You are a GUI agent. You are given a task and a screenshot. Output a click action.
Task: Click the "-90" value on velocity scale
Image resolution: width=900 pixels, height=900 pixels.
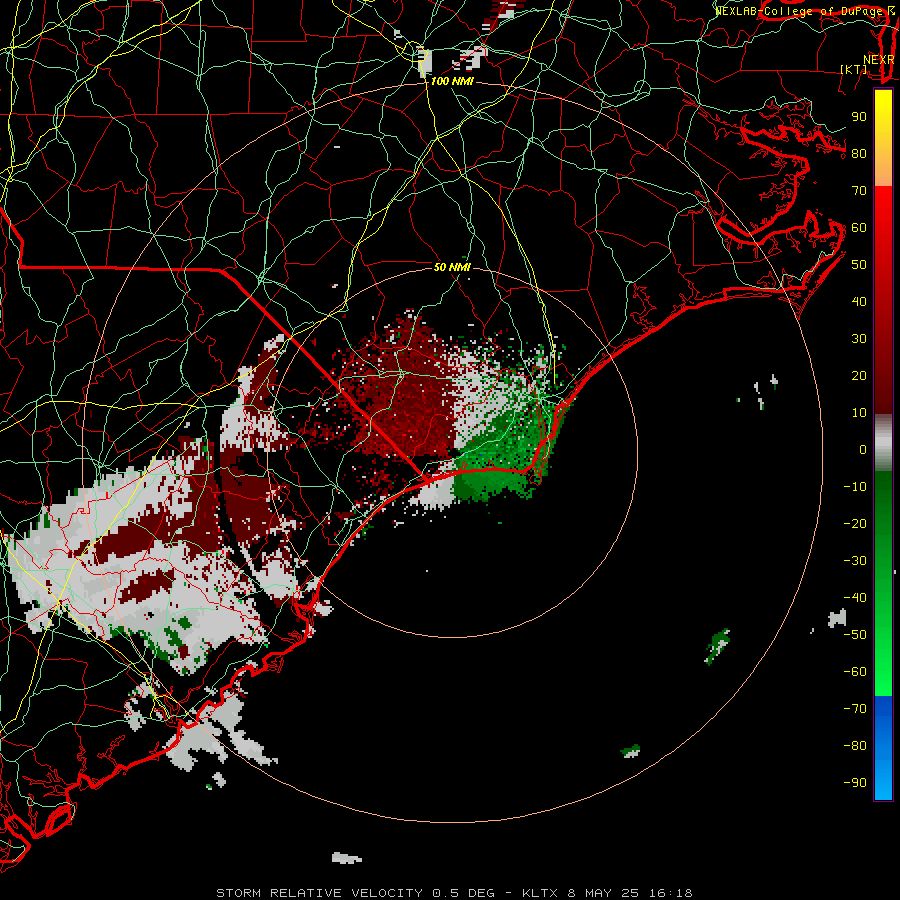coord(855,783)
